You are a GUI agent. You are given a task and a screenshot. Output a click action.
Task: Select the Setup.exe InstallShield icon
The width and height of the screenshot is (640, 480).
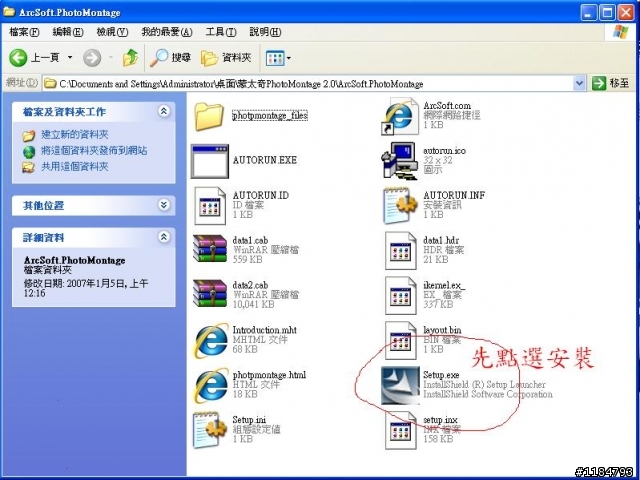(x=400, y=385)
